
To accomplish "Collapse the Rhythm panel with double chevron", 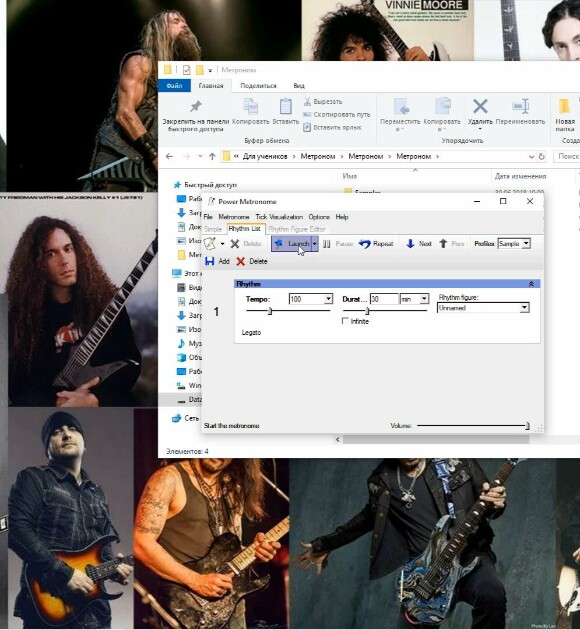I will tap(531, 284).
